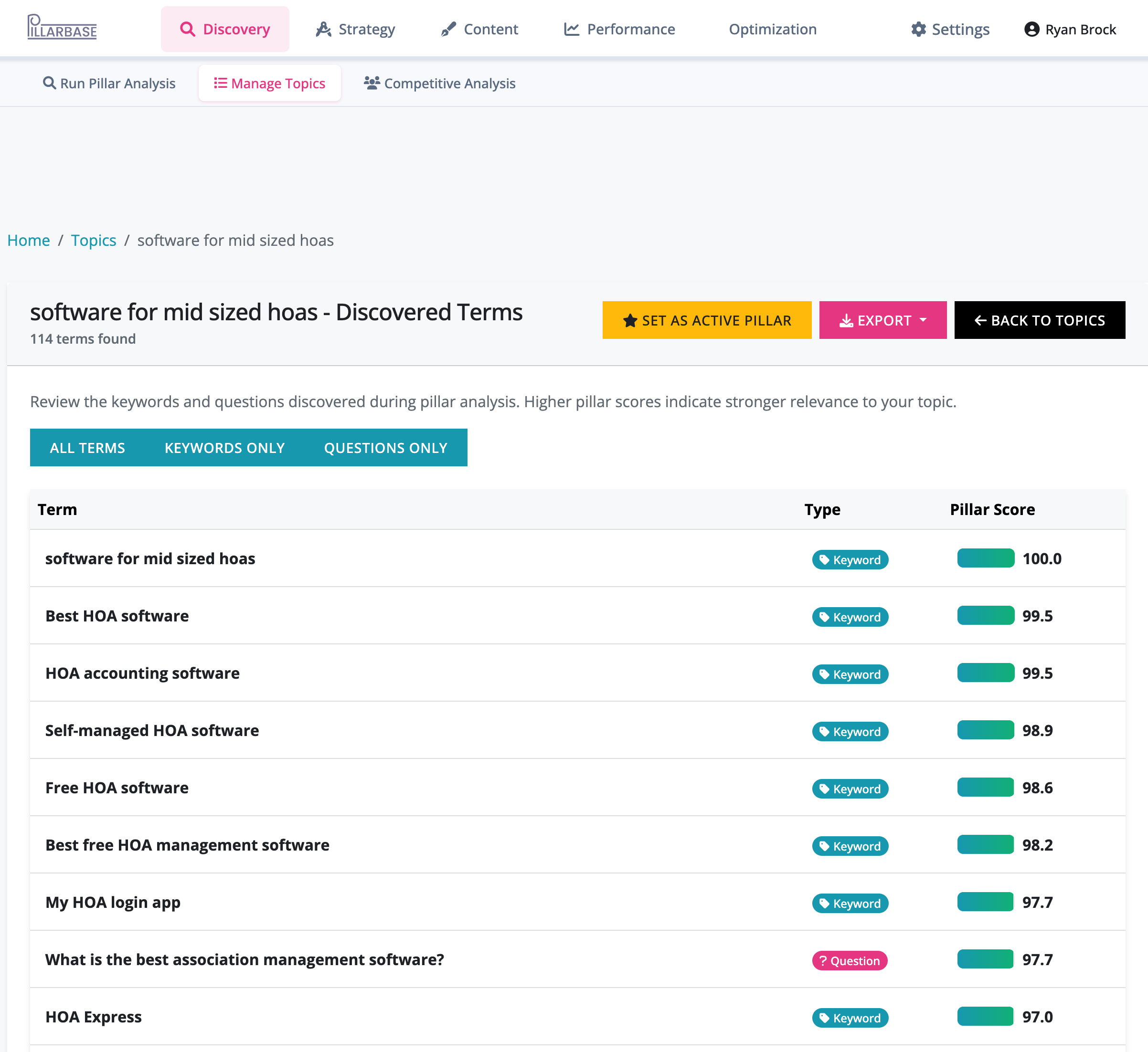Click the Strategy compass icon

tap(323, 29)
